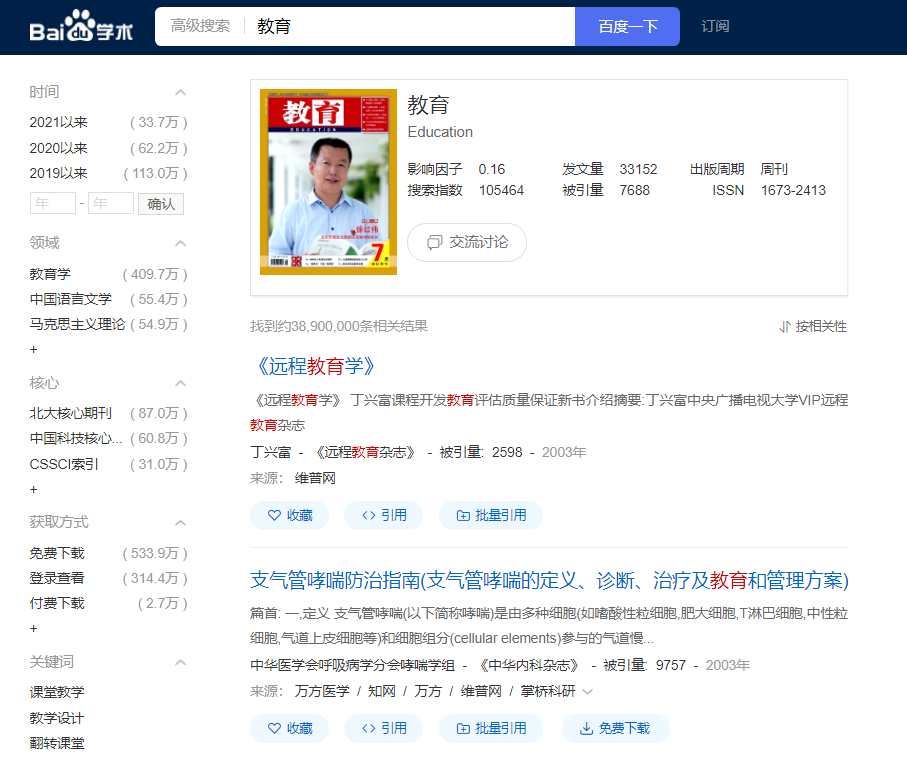Cite 《远程教育学》 with 引用 button

[384, 516]
